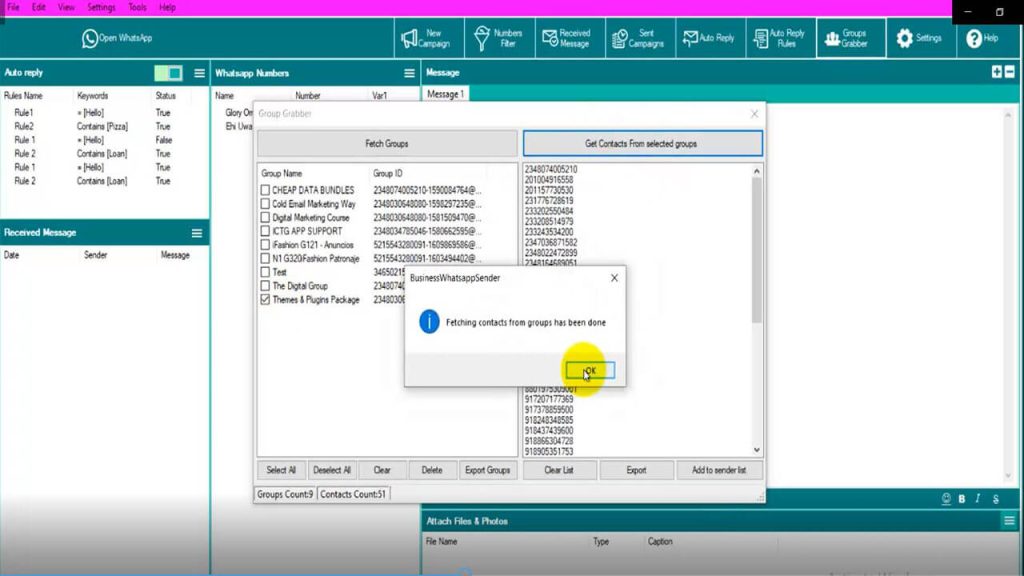
Task: Click the Open WhatsApp button
Action: [117, 38]
